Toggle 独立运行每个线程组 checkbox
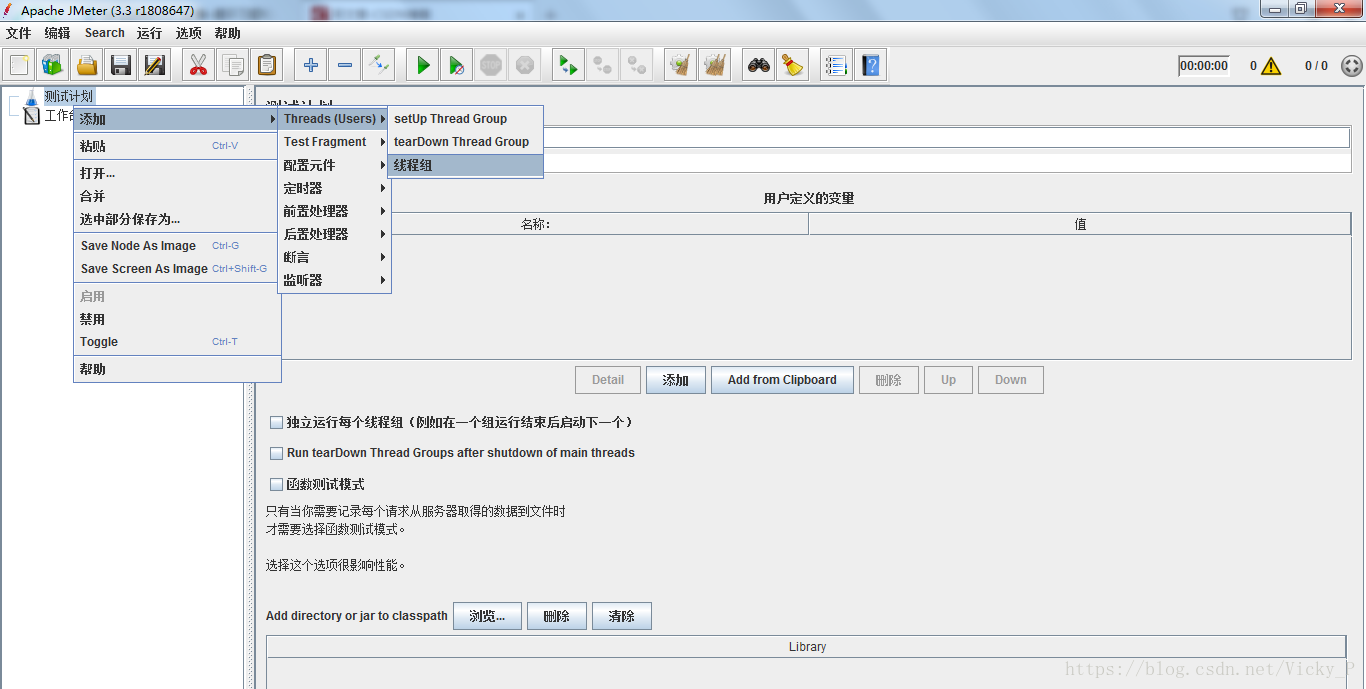 277,422
